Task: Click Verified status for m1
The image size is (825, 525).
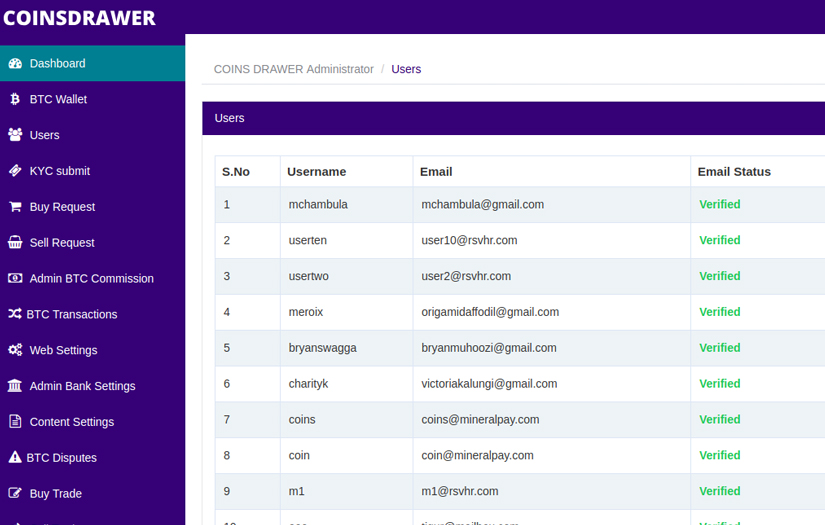Action: pyautogui.click(x=719, y=491)
